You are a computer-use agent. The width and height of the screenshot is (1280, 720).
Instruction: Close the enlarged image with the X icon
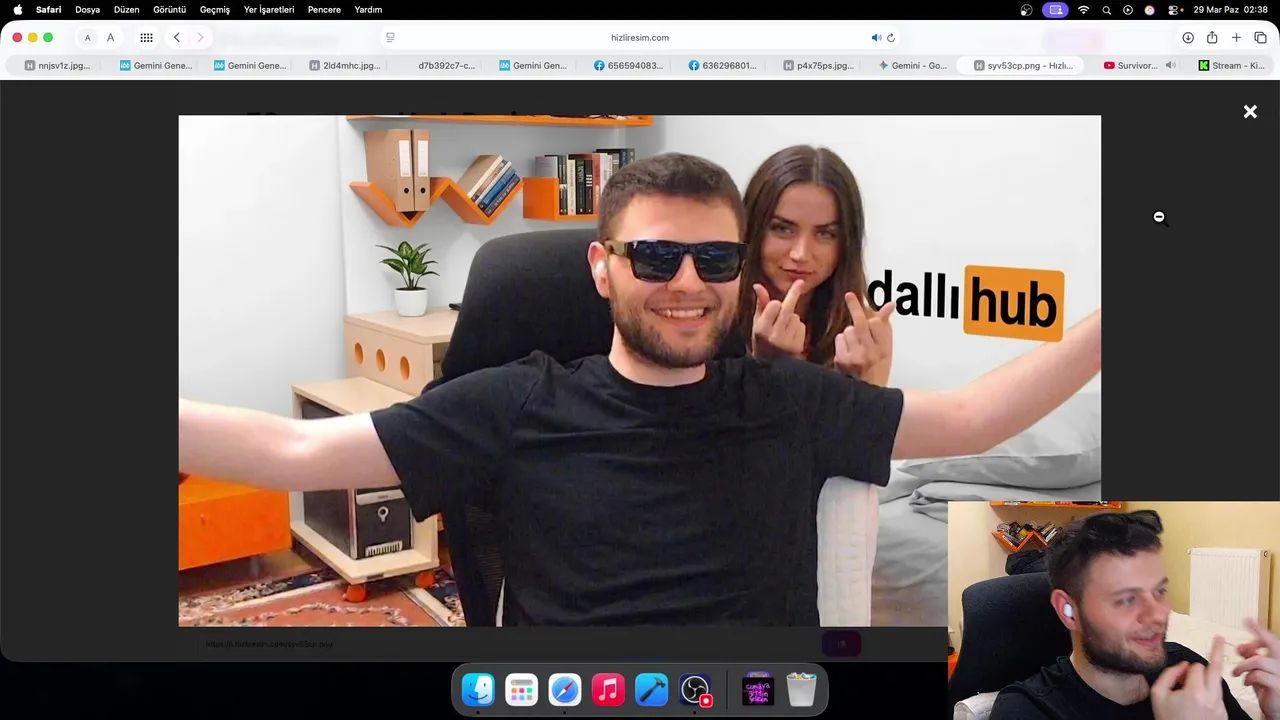(1250, 112)
